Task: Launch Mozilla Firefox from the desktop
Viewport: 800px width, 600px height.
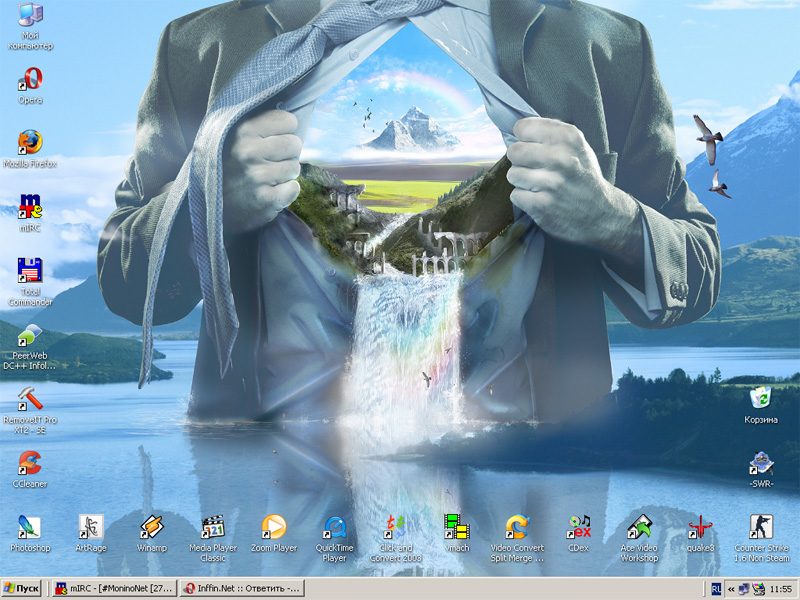Action: click(30, 142)
